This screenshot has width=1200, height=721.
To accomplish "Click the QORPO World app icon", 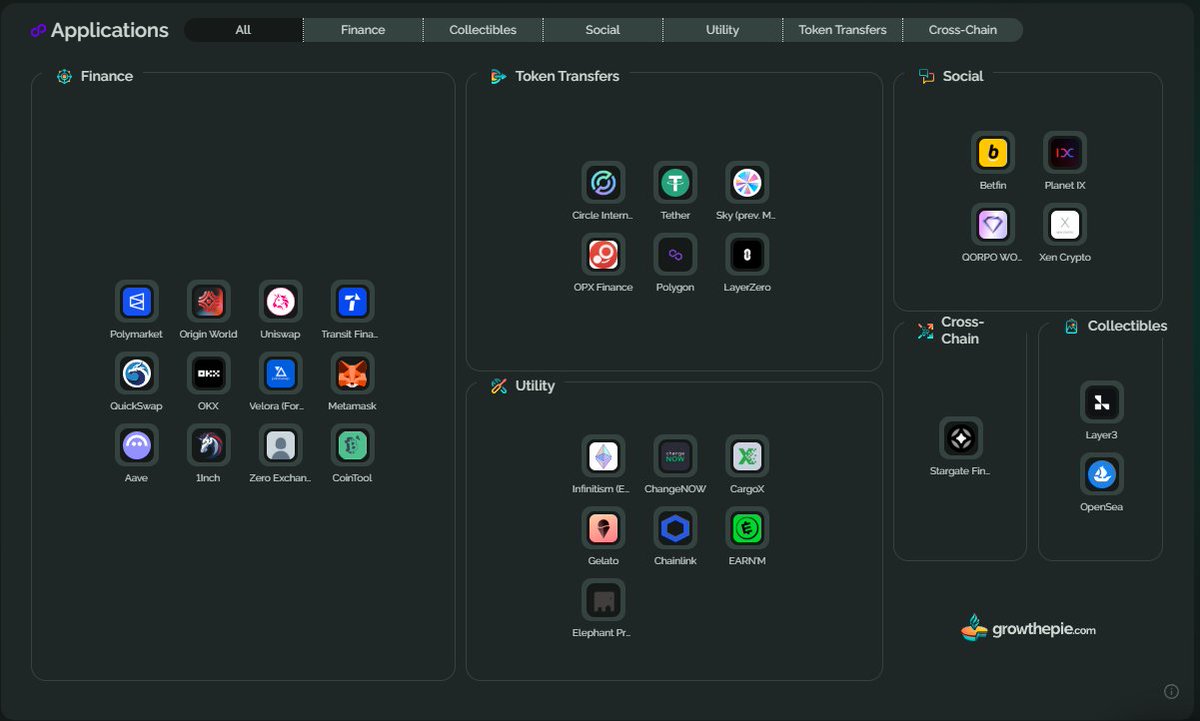I will tap(993, 224).
